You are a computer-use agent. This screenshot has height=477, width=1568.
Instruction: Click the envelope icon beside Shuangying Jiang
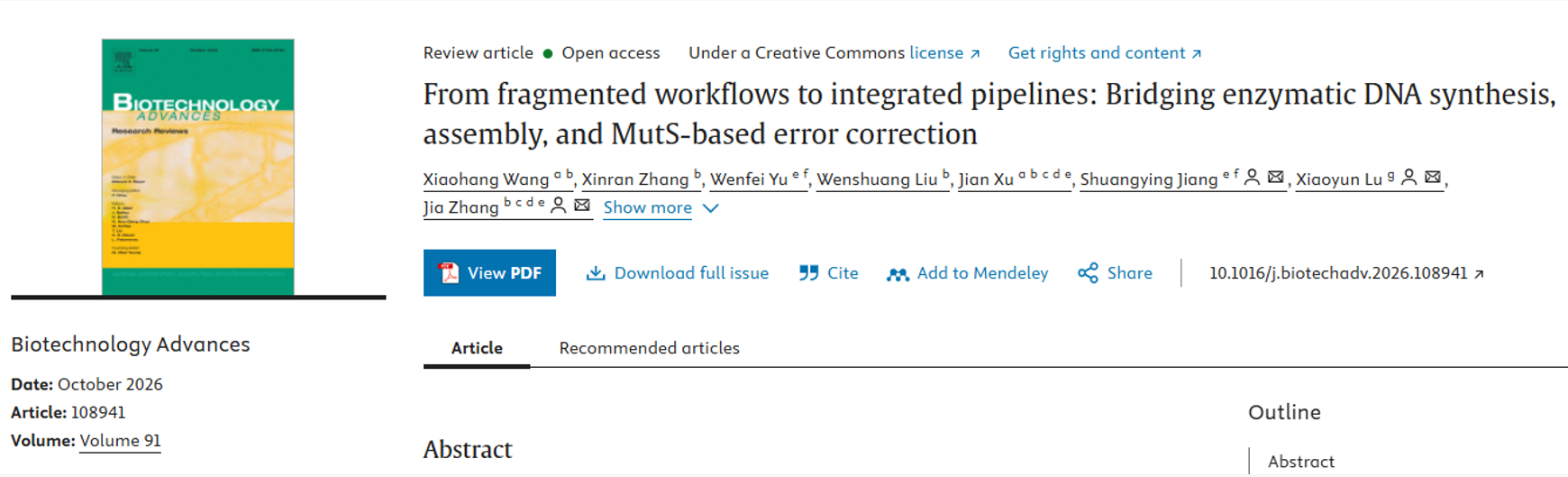[x=1275, y=178]
